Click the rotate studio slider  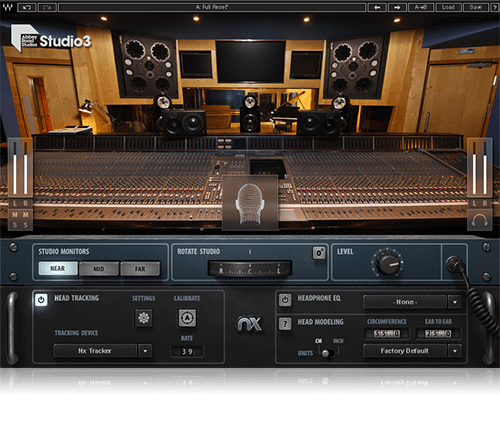point(250,268)
